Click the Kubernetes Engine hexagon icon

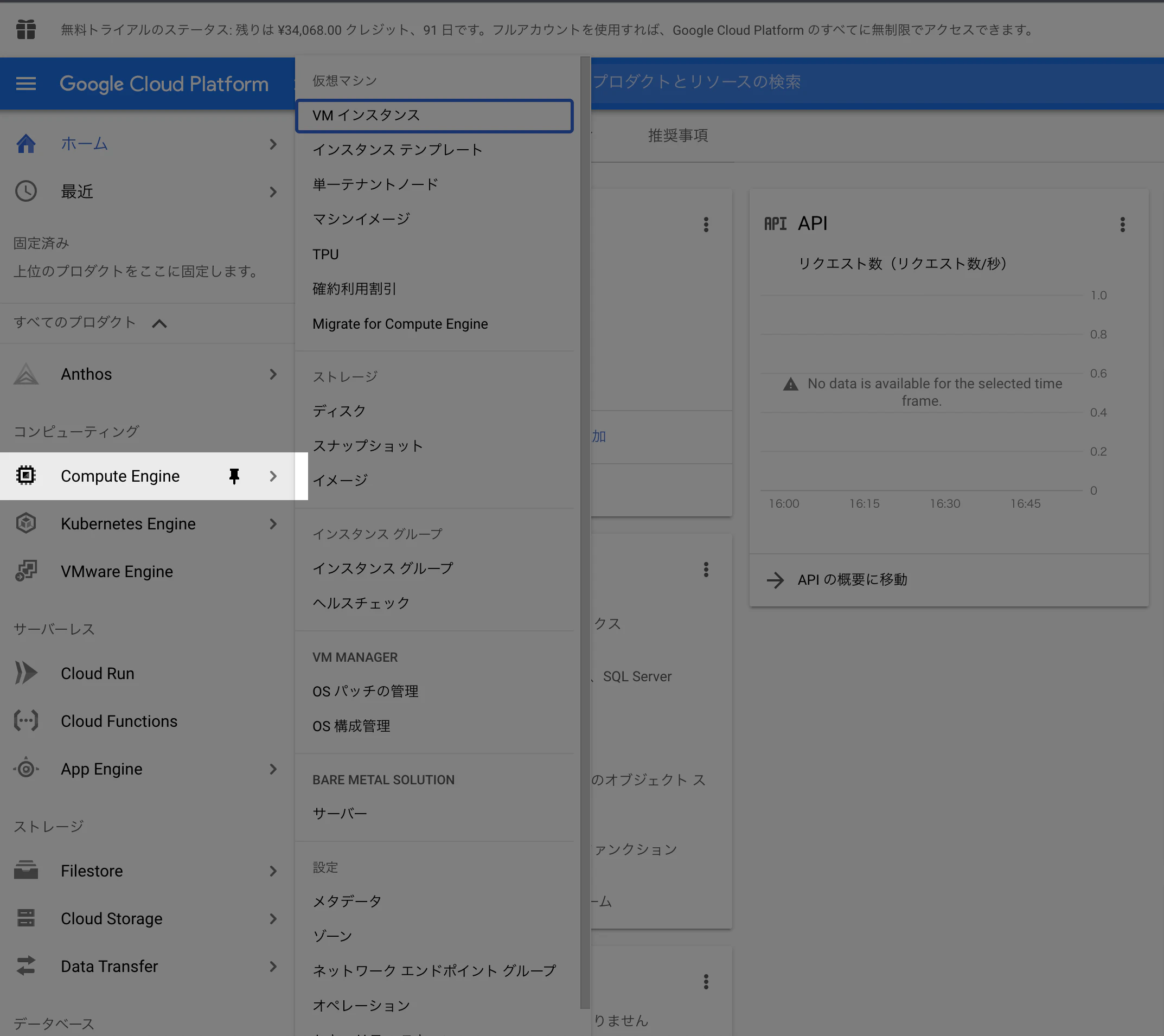point(25,523)
